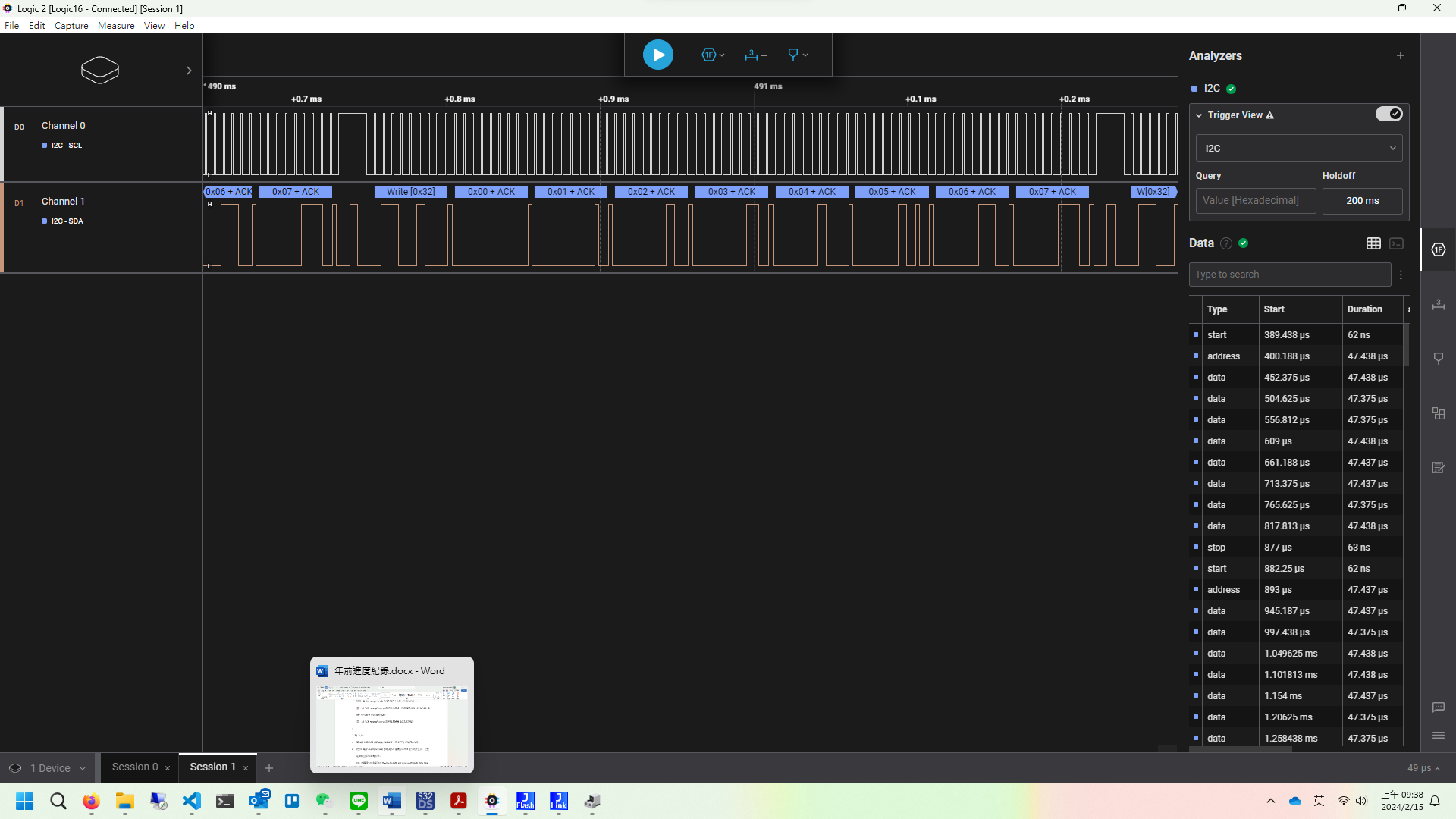Click the Data panel green check indicator

click(x=1244, y=243)
